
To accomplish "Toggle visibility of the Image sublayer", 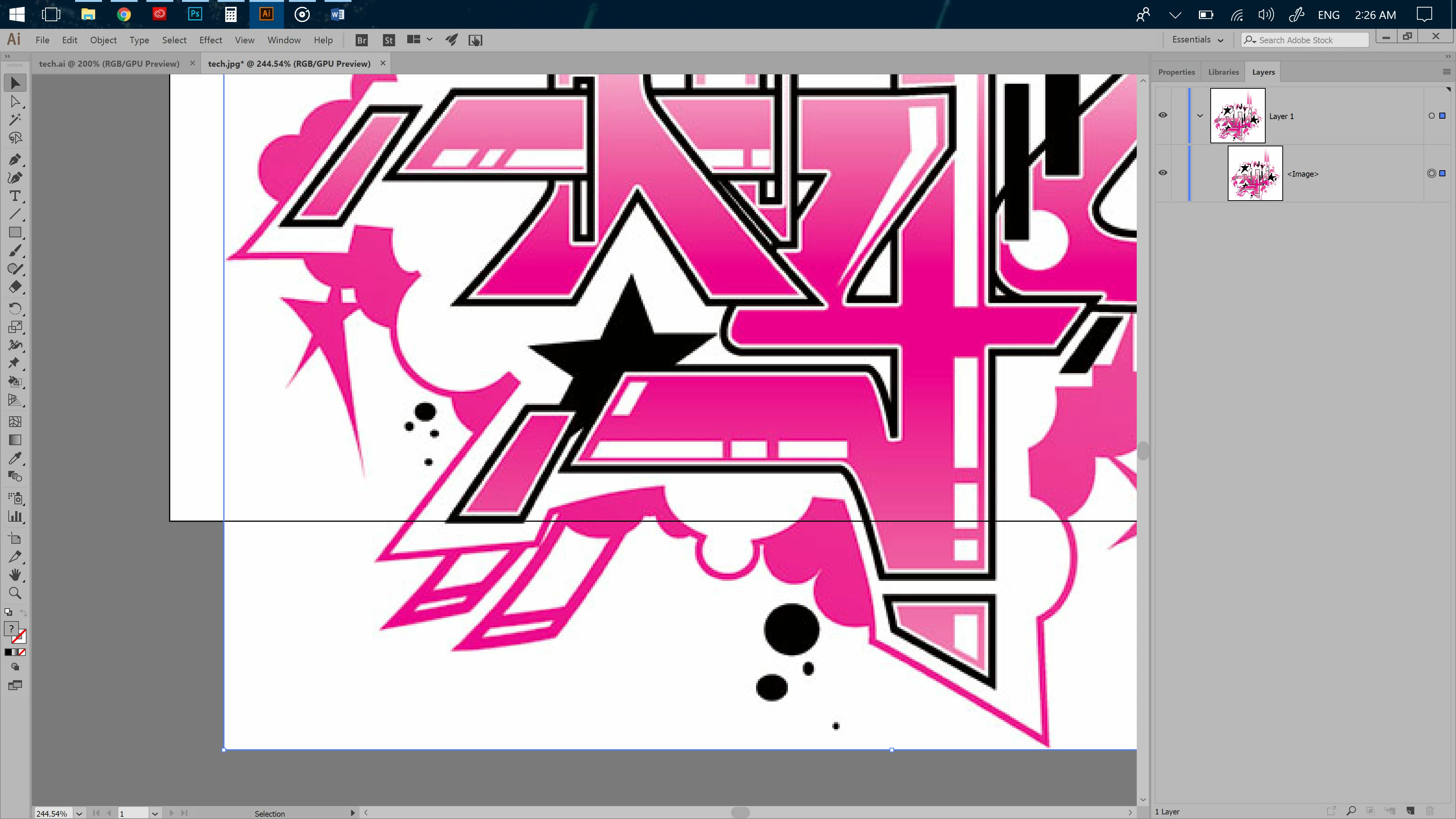I will (x=1163, y=173).
